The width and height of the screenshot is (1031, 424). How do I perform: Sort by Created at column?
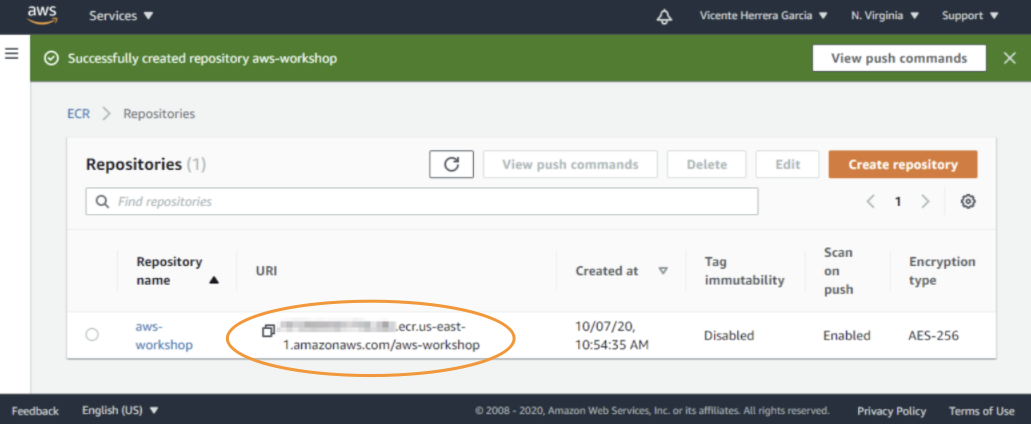tap(621, 271)
